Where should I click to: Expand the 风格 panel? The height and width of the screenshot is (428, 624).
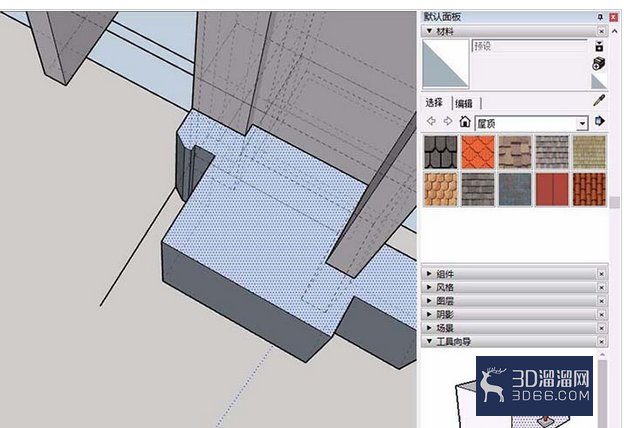[x=429, y=287]
